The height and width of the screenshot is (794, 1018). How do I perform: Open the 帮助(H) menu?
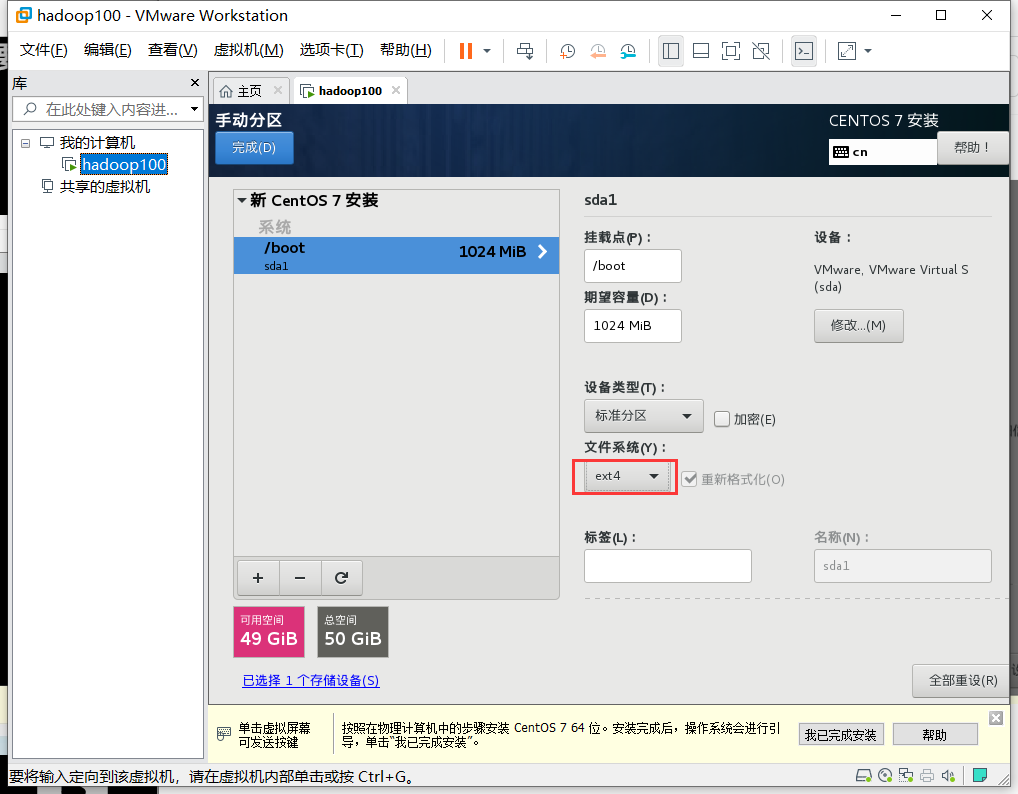(x=406, y=50)
